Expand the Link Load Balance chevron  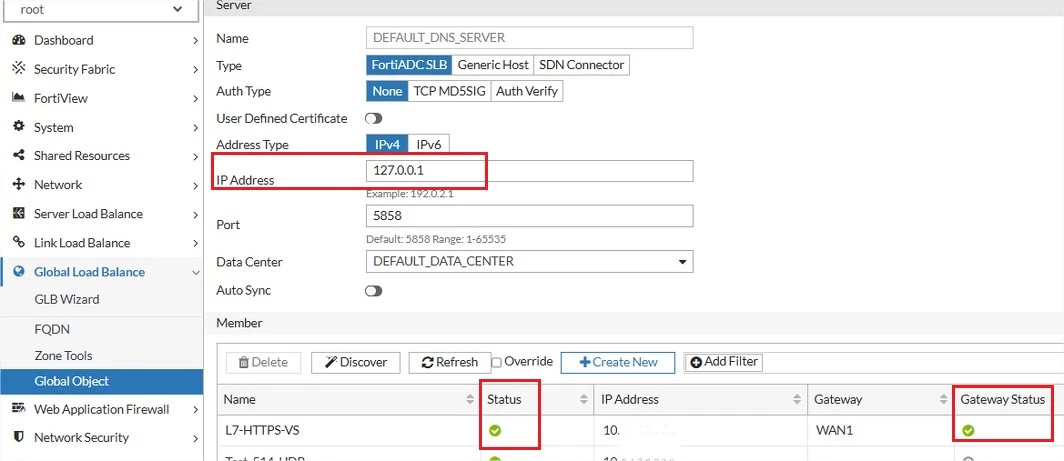[195, 243]
